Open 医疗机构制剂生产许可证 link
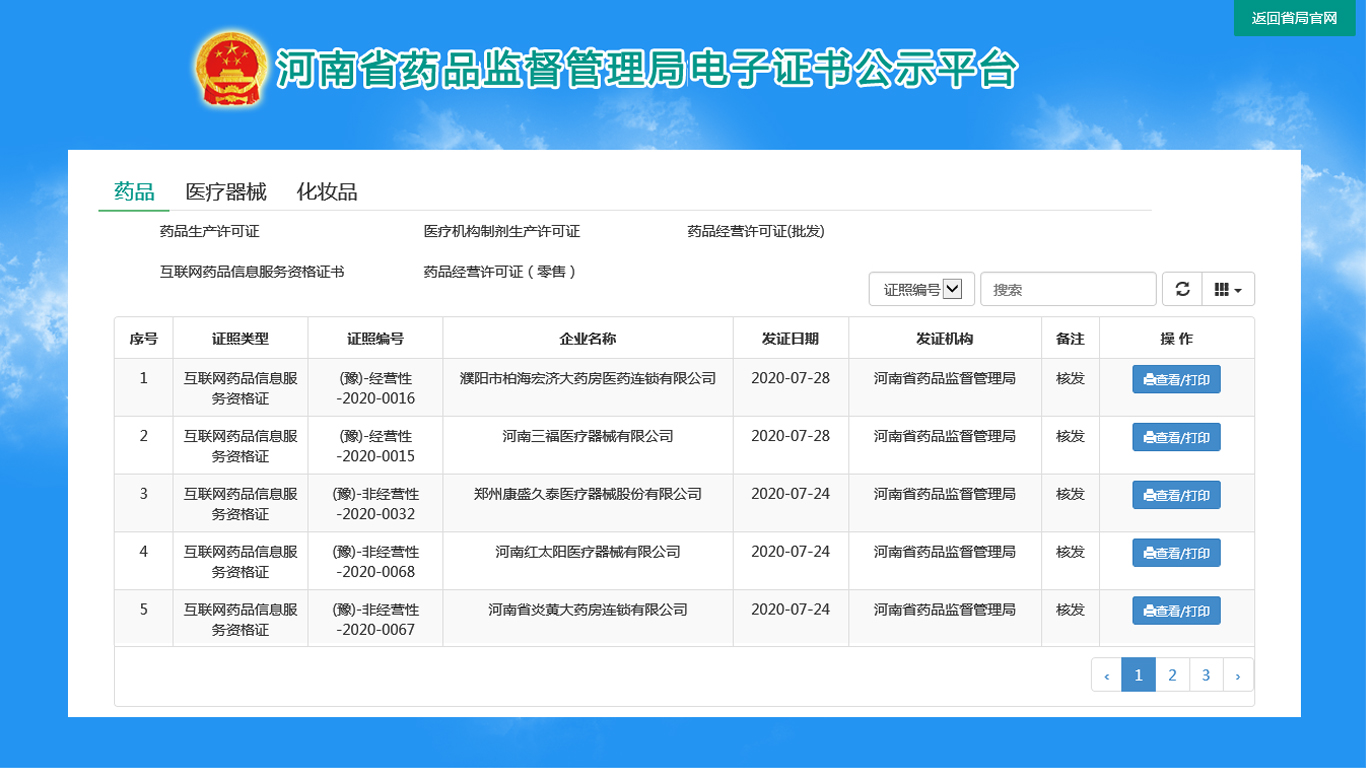1366x768 pixels. click(501, 232)
